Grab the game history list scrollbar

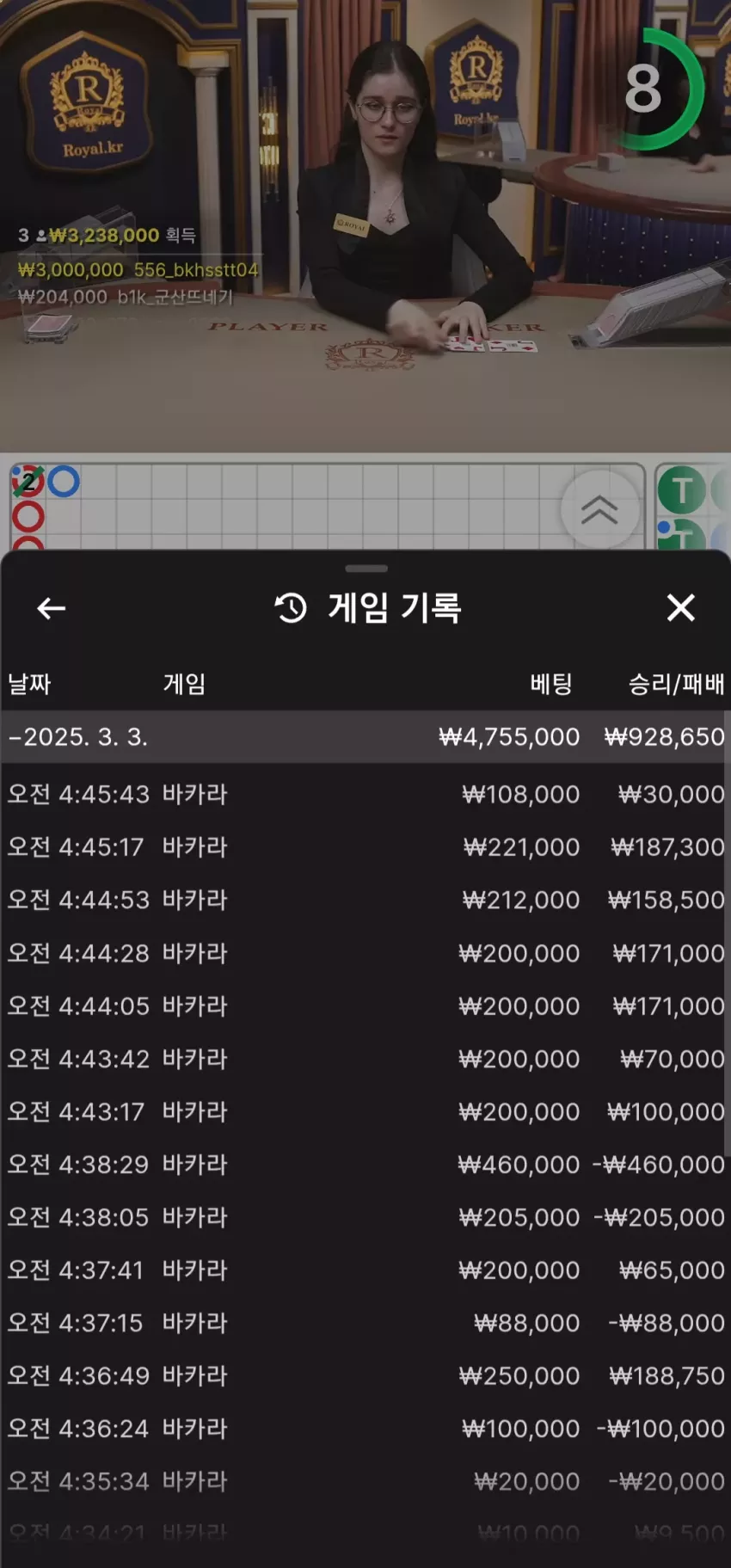pyautogui.click(x=728, y=933)
